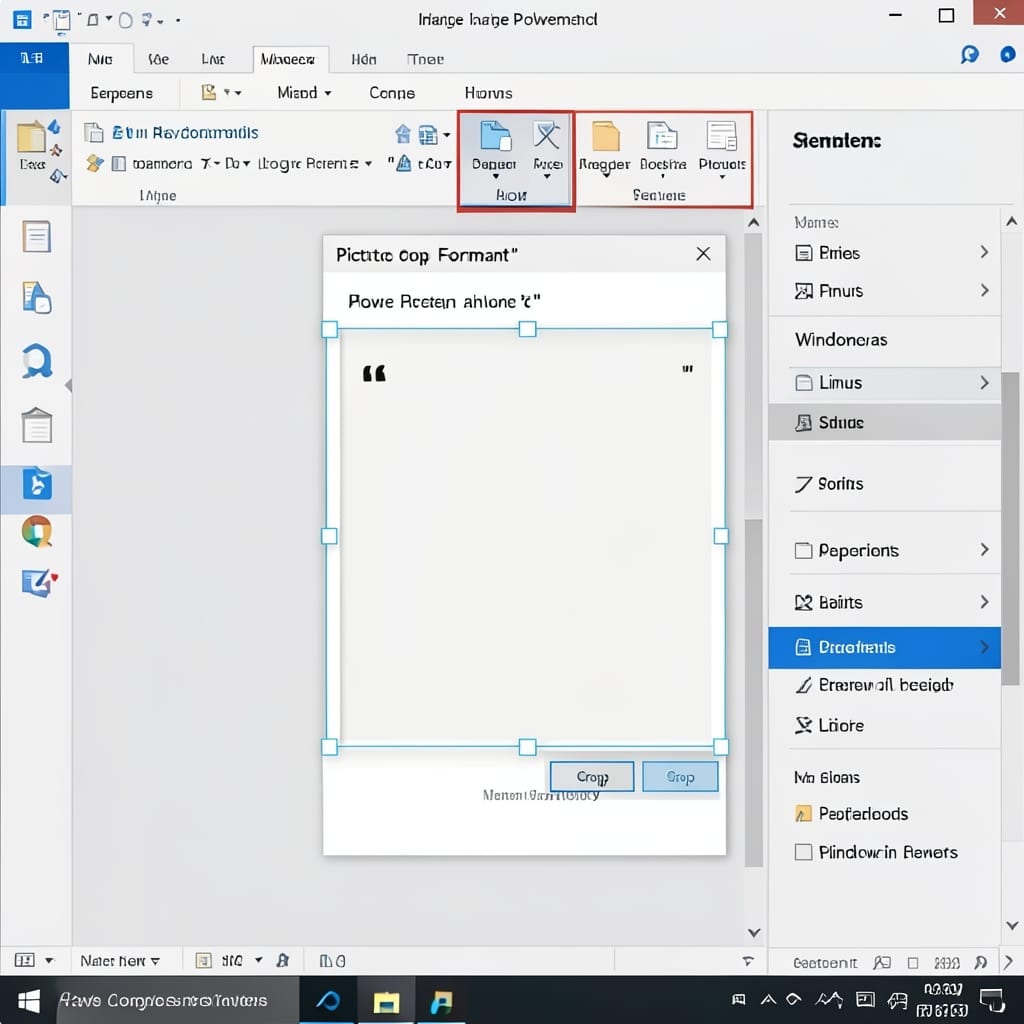This screenshot has width=1024, height=1024.
Task: Open the blue search sidebar icon
Action: [37, 360]
